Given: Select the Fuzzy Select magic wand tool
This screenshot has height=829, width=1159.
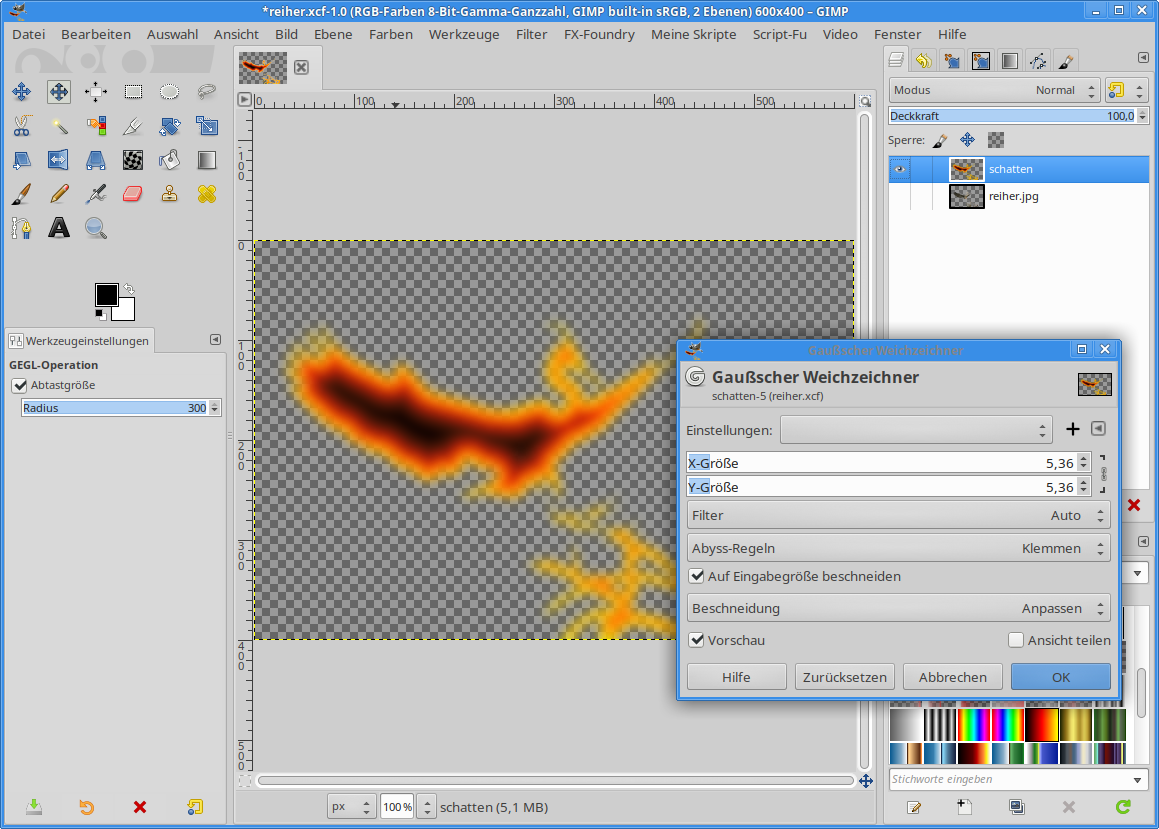Looking at the screenshot, I should (x=59, y=126).
